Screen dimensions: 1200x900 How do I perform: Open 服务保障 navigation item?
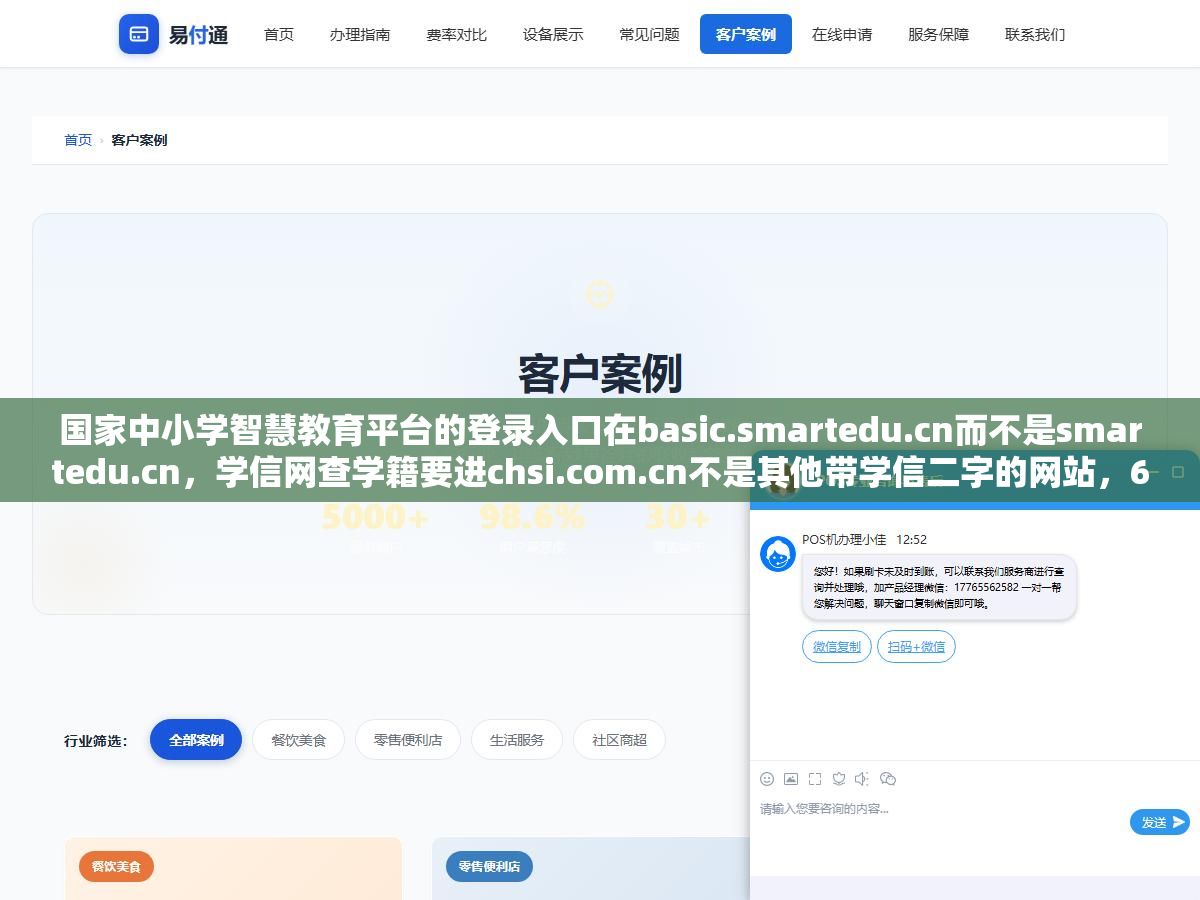(x=938, y=34)
